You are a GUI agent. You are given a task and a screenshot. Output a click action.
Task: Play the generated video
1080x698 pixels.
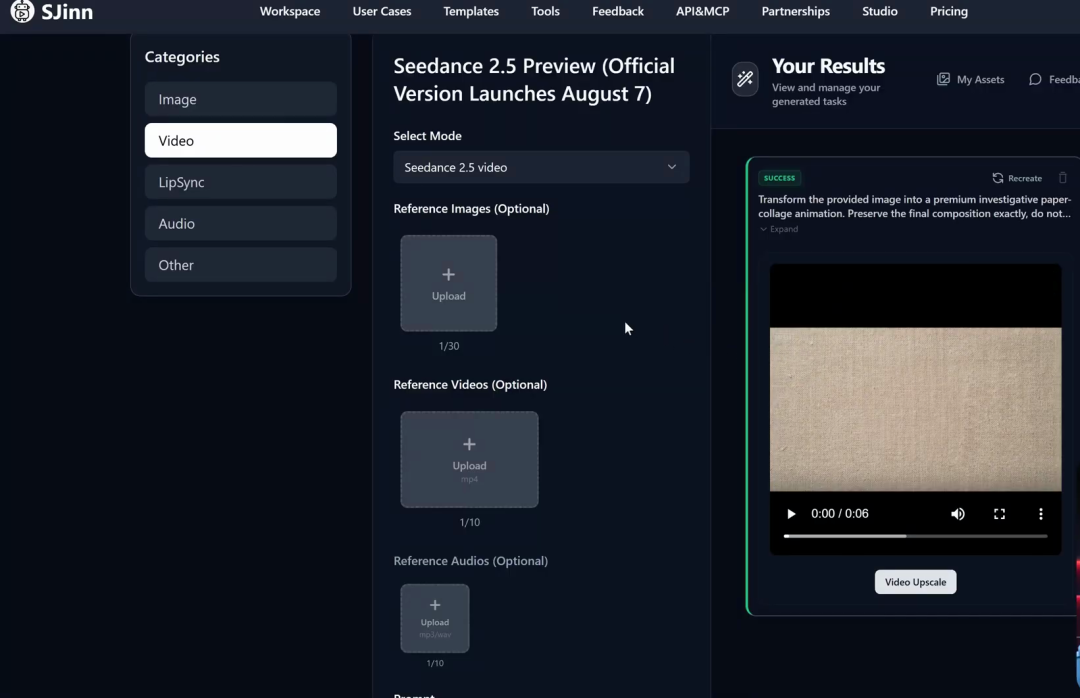click(791, 514)
